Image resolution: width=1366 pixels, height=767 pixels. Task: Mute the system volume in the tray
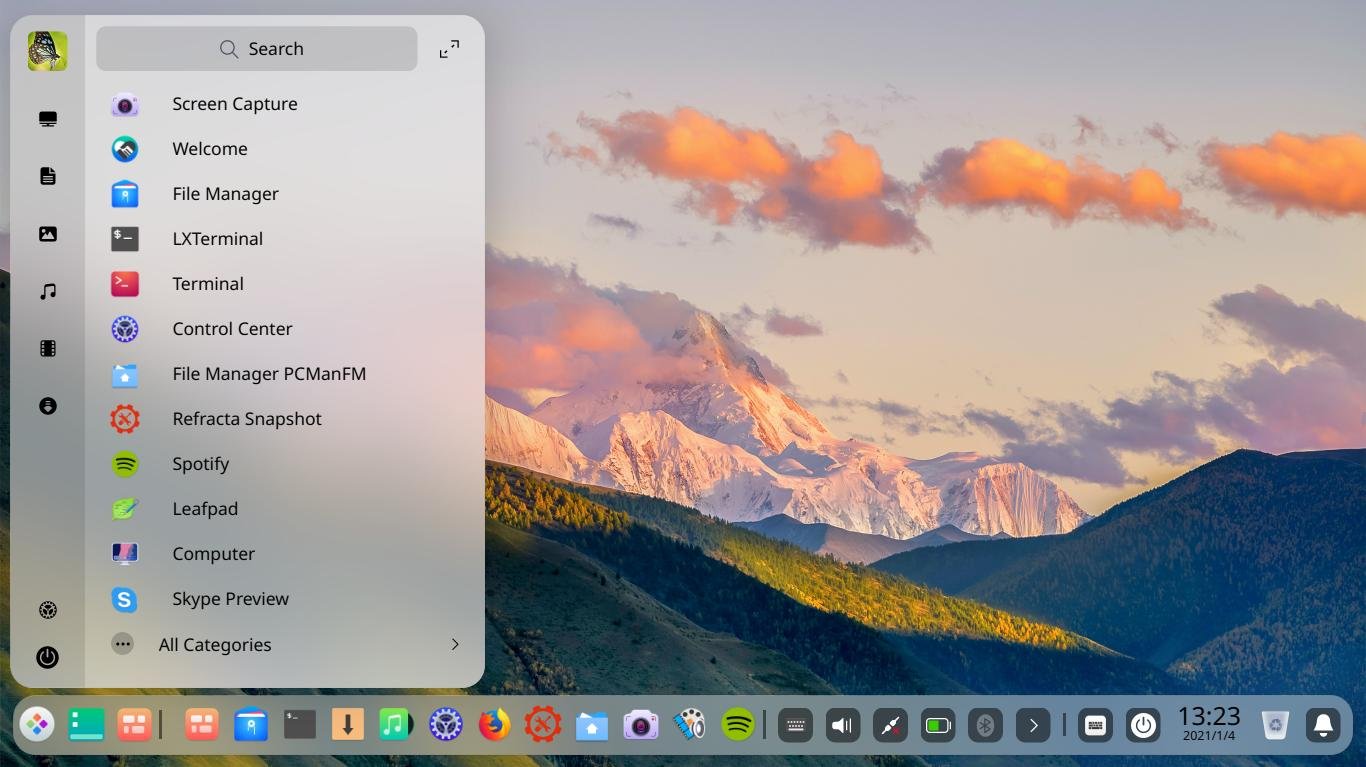[842, 724]
